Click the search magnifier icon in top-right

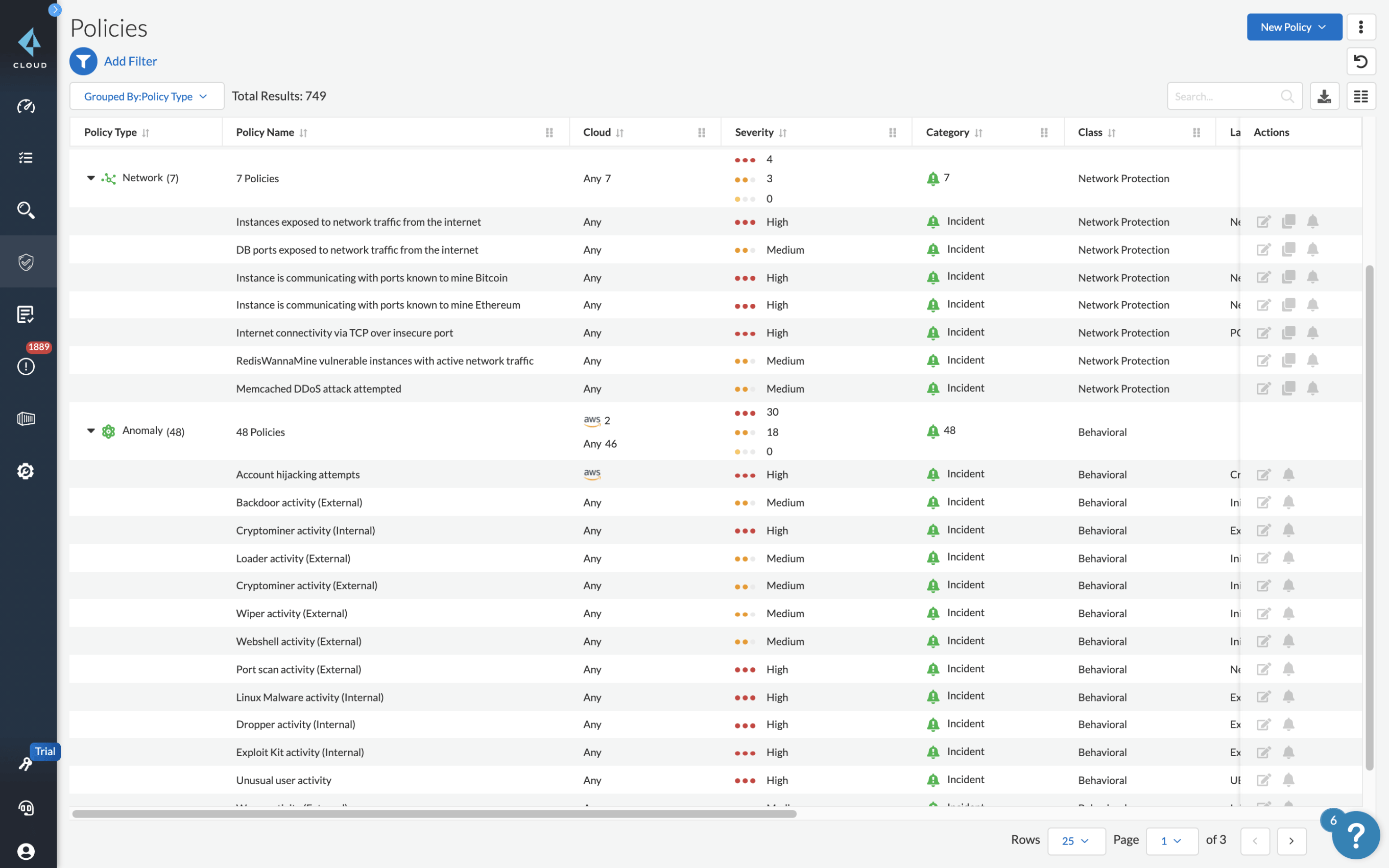pyautogui.click(x=1288, y=96)
